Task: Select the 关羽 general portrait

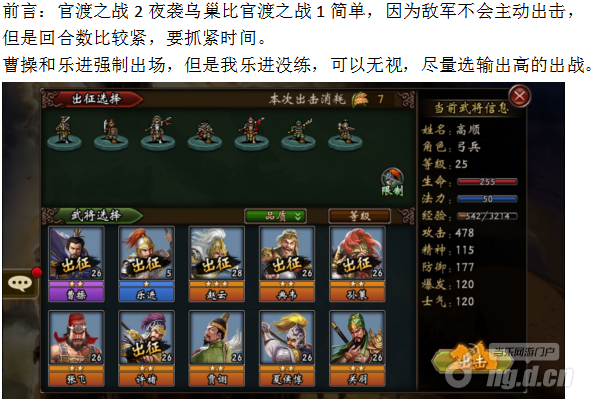Action: (x=357, y=348)
